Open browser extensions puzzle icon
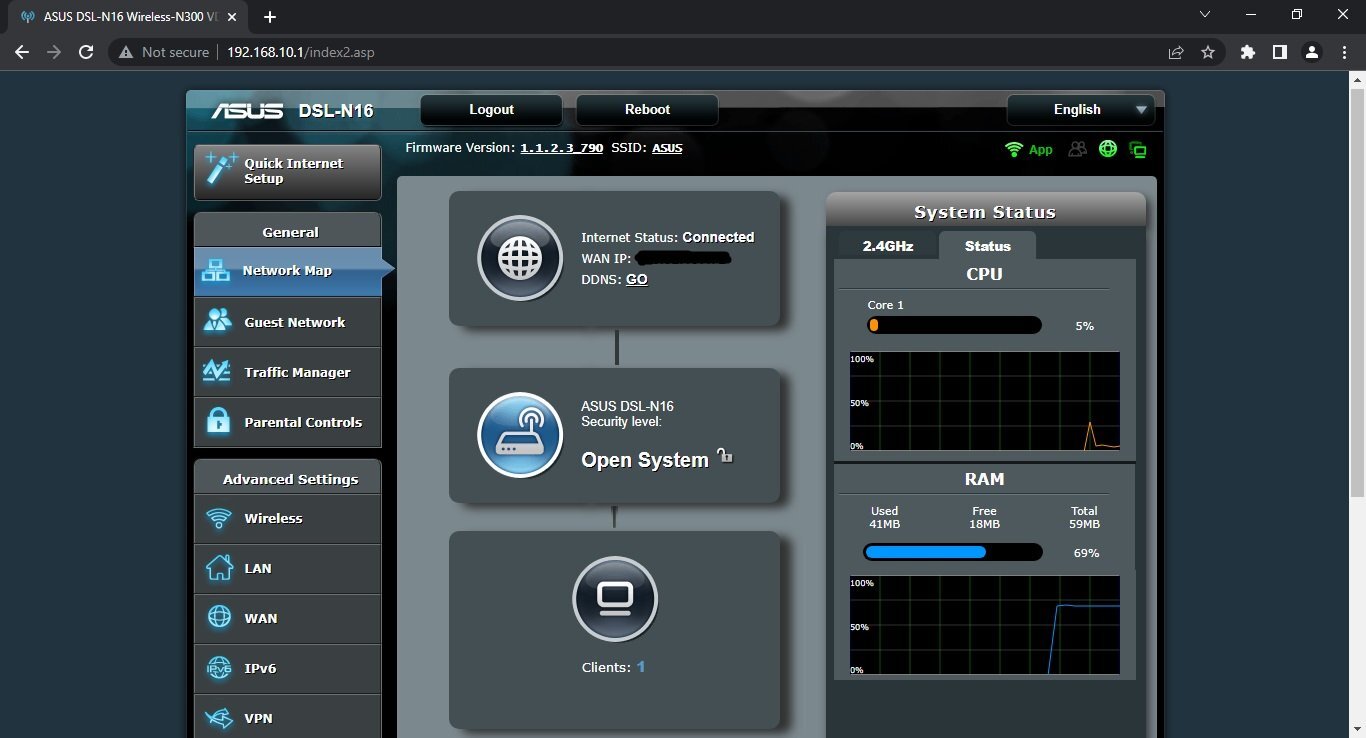Viewport: 1366px width, 738px height. click(1247, 52)
